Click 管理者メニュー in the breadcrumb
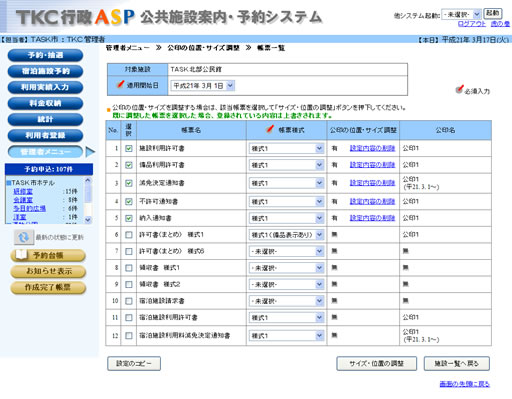This screenshot has height=399, width=512. click(x=128, y=48)
